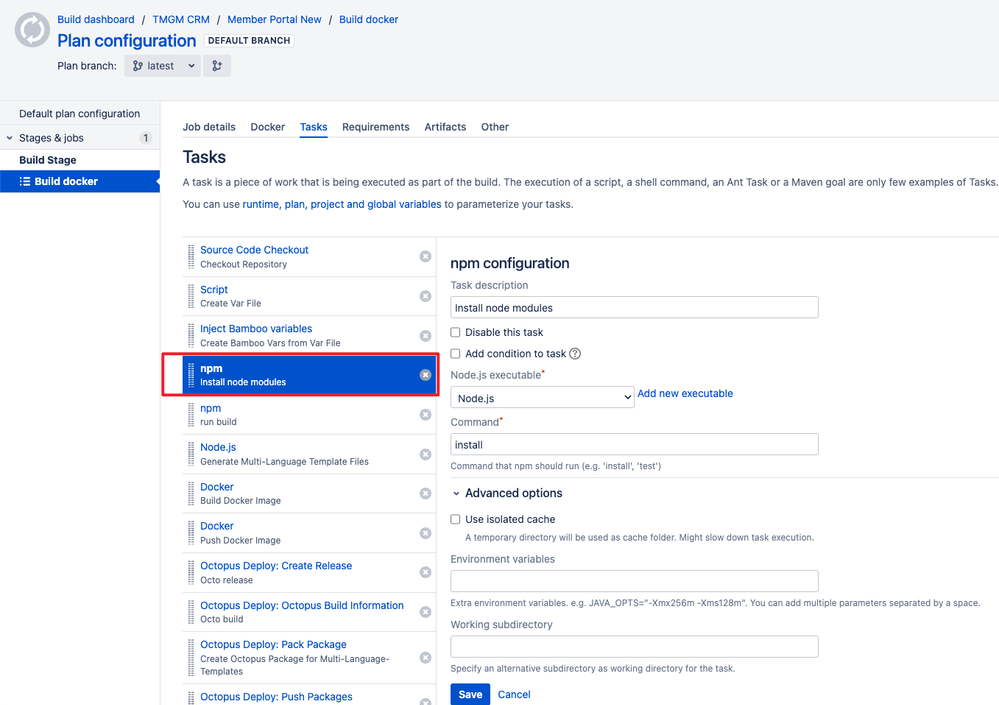Open runtime, plan, project and global variables link
The image size is (999, 705).
pyautogui.click(x=341, y=204)
